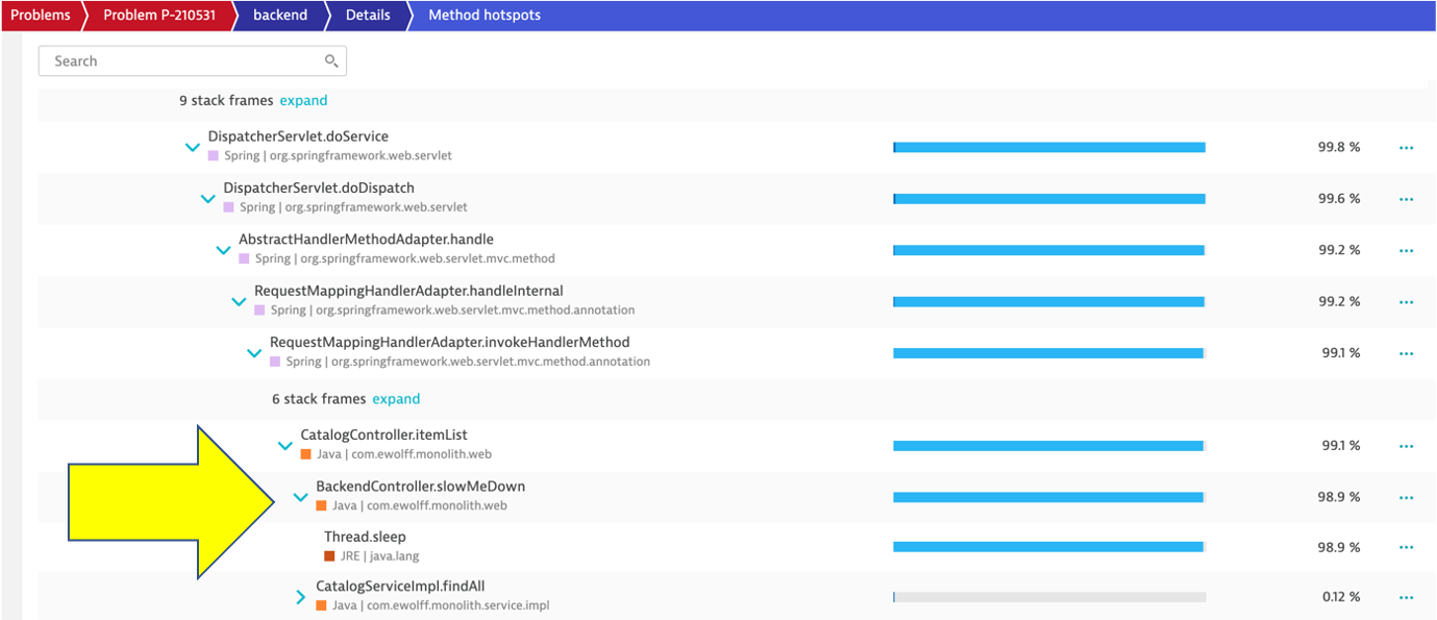Viewport: 1437px width, 620px height.
Task: Expand the 6 hidden stack frames
Action: (396, 398)
